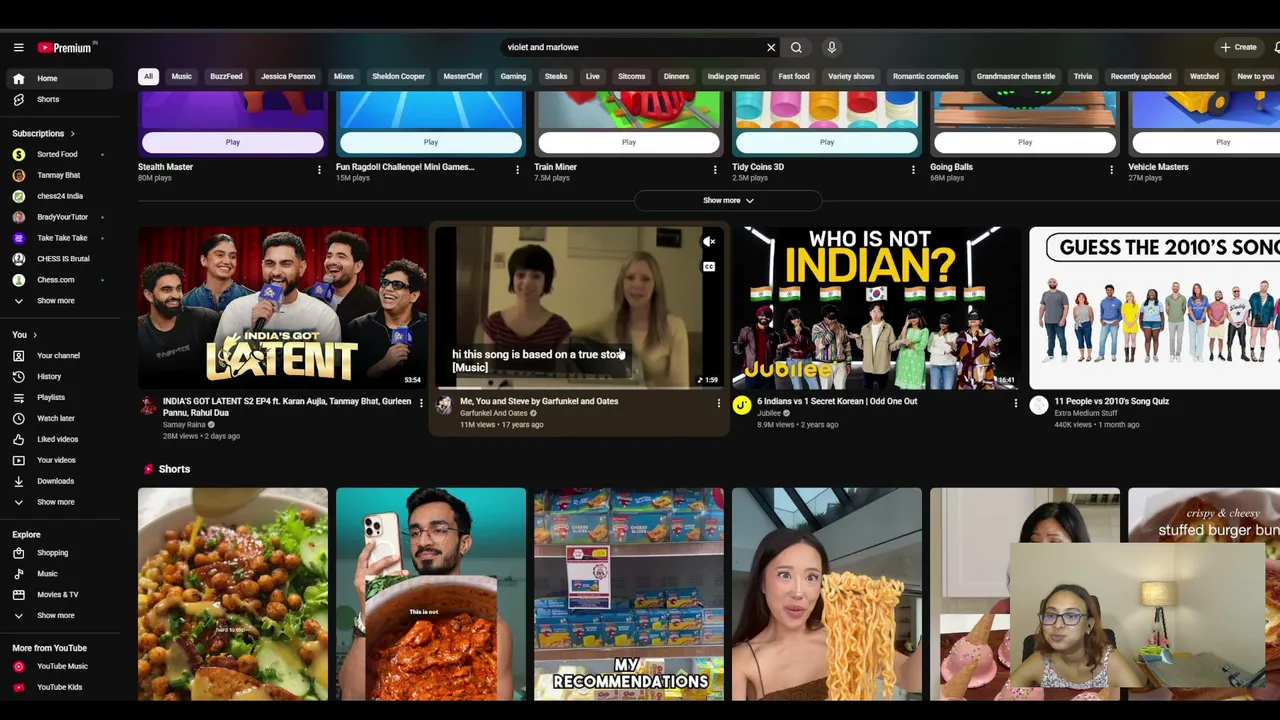
Task: Open YouTube Kids app link
Action: [x=60, y=687]
